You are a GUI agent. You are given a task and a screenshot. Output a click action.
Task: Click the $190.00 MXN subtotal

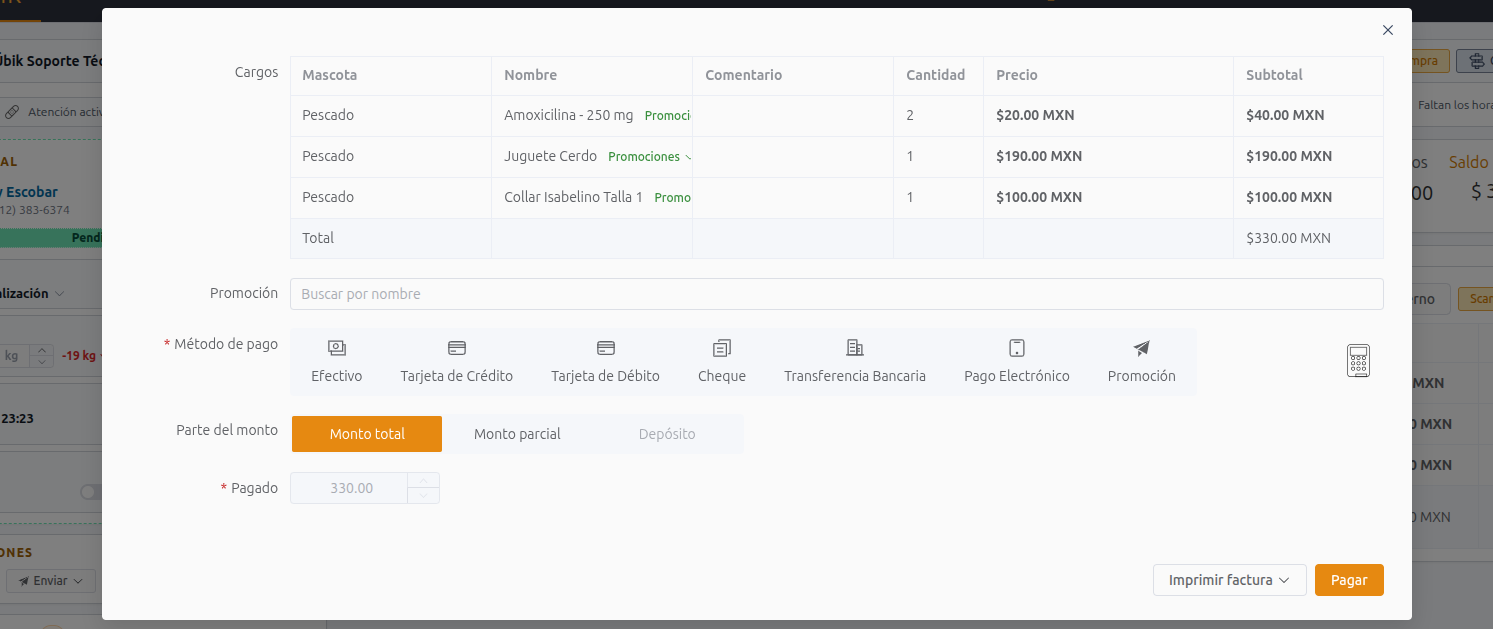(1289, 156)
